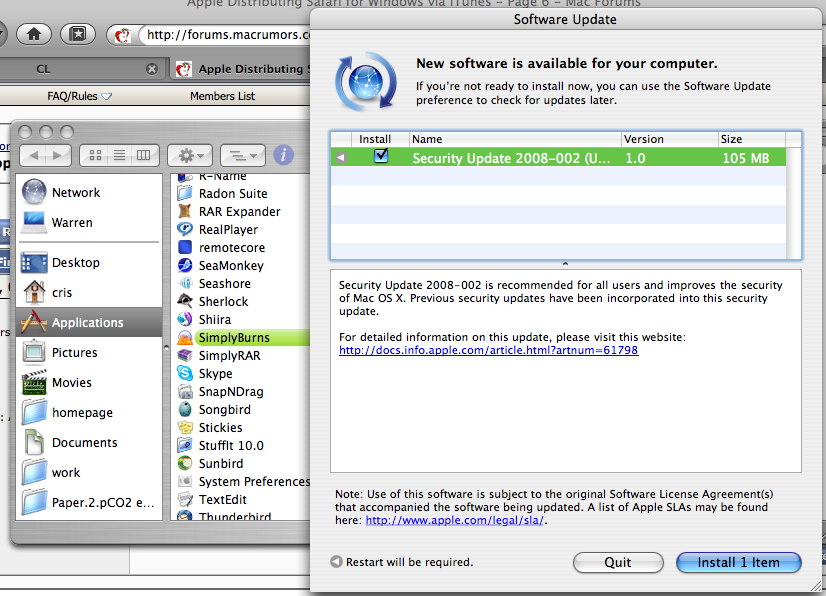The image size is (826, 596).
Task: Click the version 1.0 cell
Action: 635,158
